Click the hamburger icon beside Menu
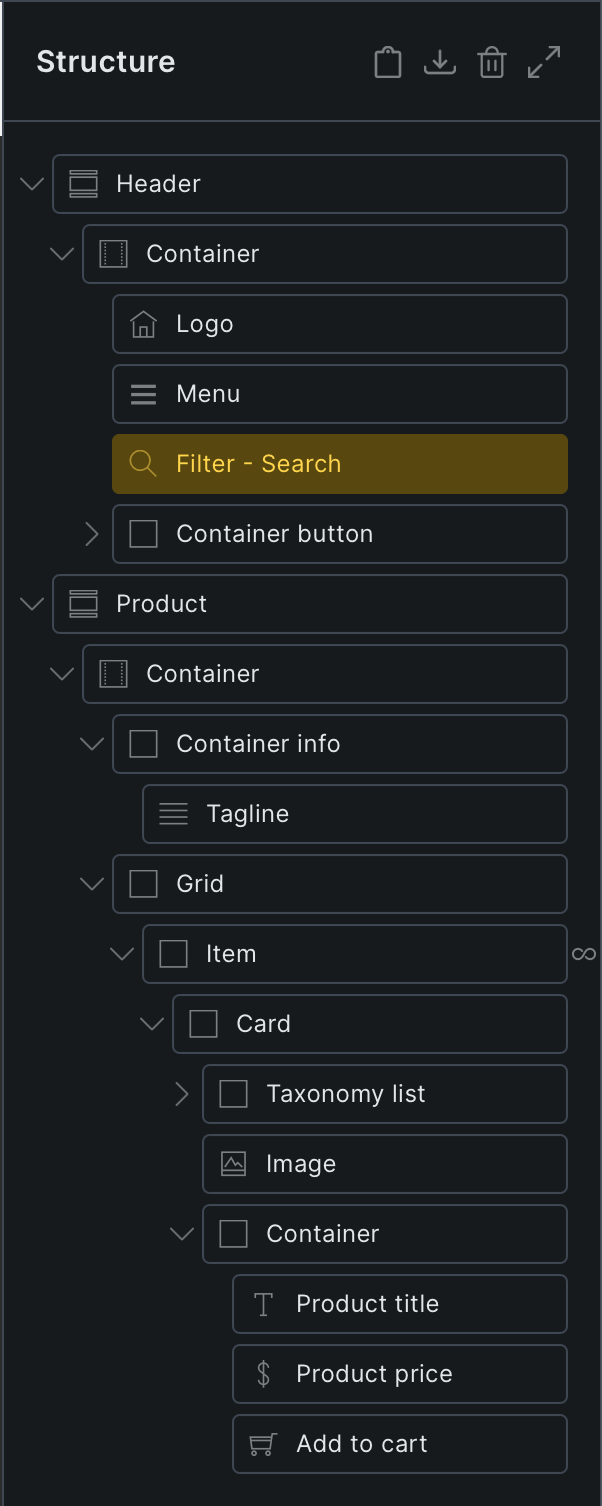Viewport: 602px width, 1506px height. tap(144, 394)
